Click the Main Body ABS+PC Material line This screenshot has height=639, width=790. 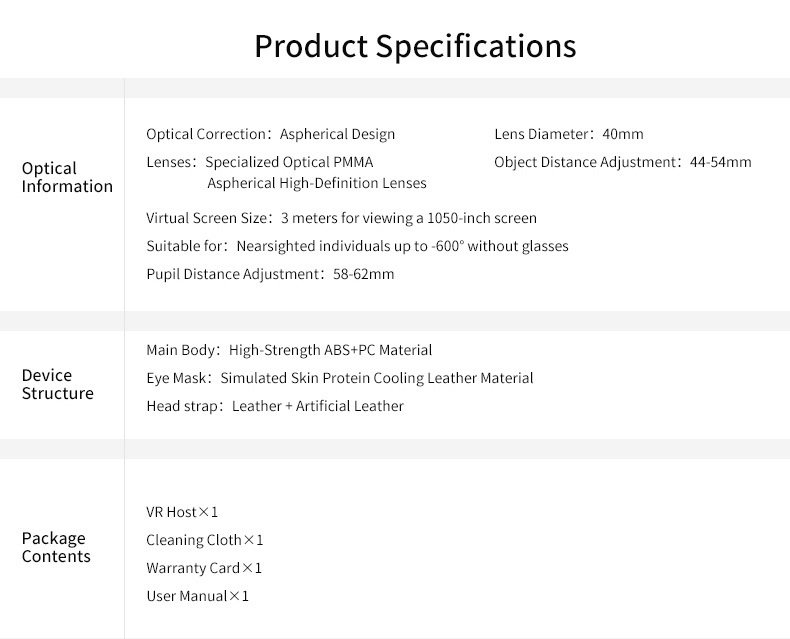pos(289,350)
